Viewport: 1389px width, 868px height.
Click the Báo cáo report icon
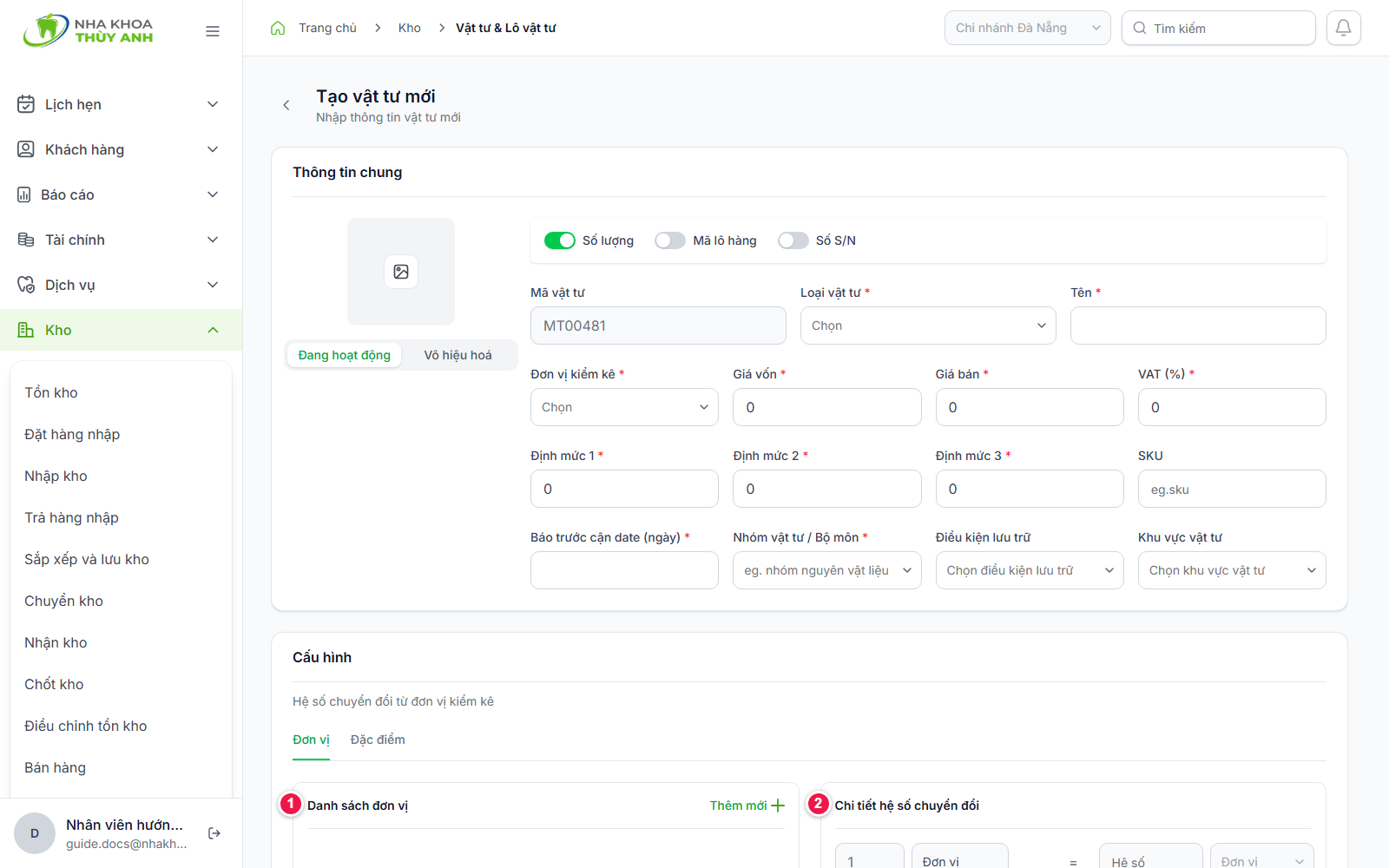24,194
